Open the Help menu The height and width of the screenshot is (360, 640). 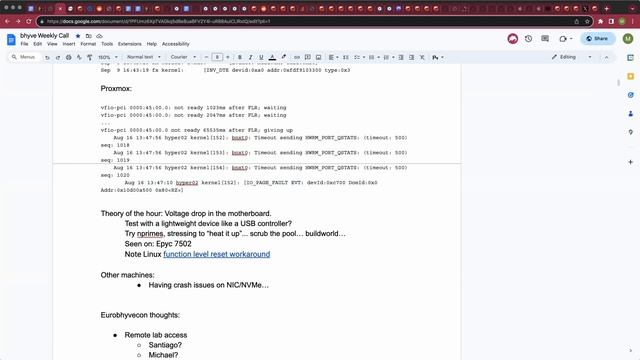tap(151, 44)
